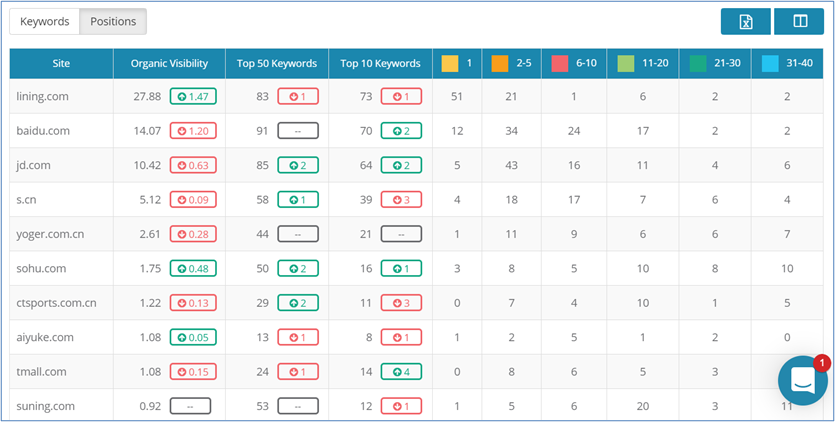Click the baidu.com site name
This screenshot has width=835, height=422.
[43, 131]
